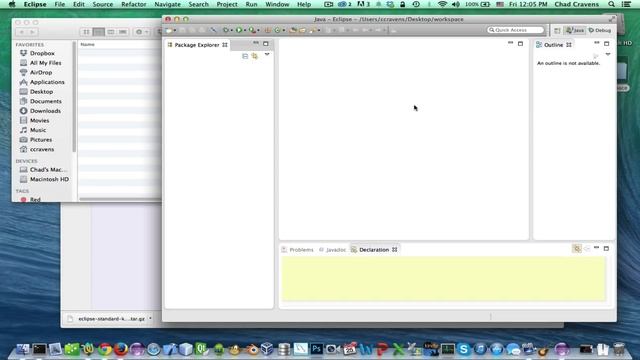This screenshot has width=640, height=360.
Task: Open Spotlight search in menu bar
Action: click(x=611, y=4)
